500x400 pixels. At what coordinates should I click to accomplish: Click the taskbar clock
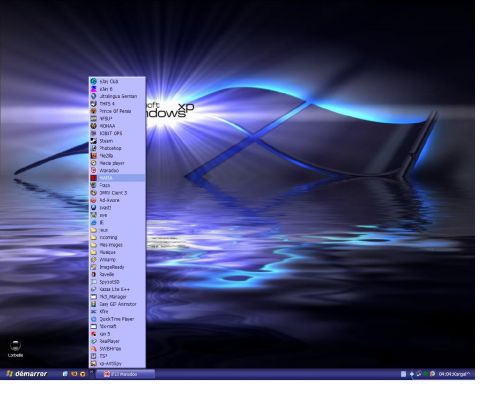click(454, 374)
